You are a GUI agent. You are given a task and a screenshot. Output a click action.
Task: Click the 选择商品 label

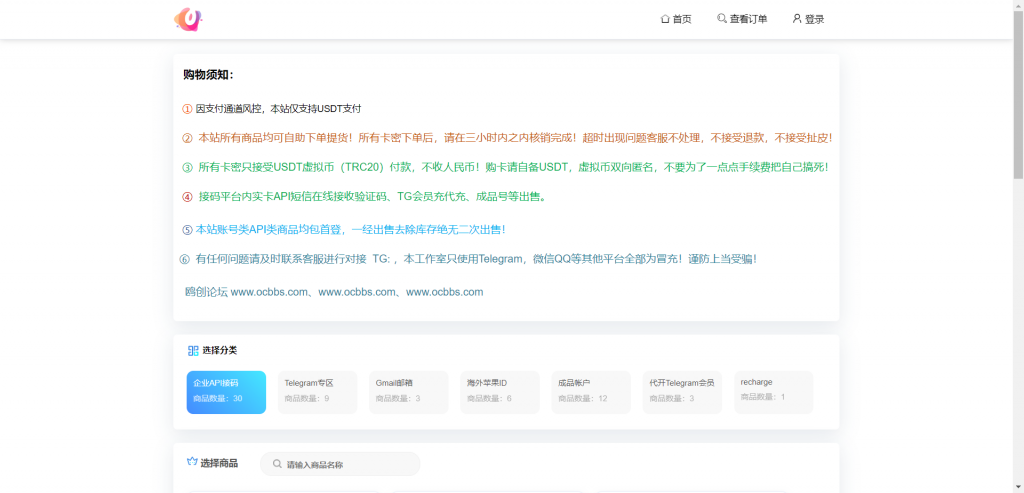[x=219, y=464]
